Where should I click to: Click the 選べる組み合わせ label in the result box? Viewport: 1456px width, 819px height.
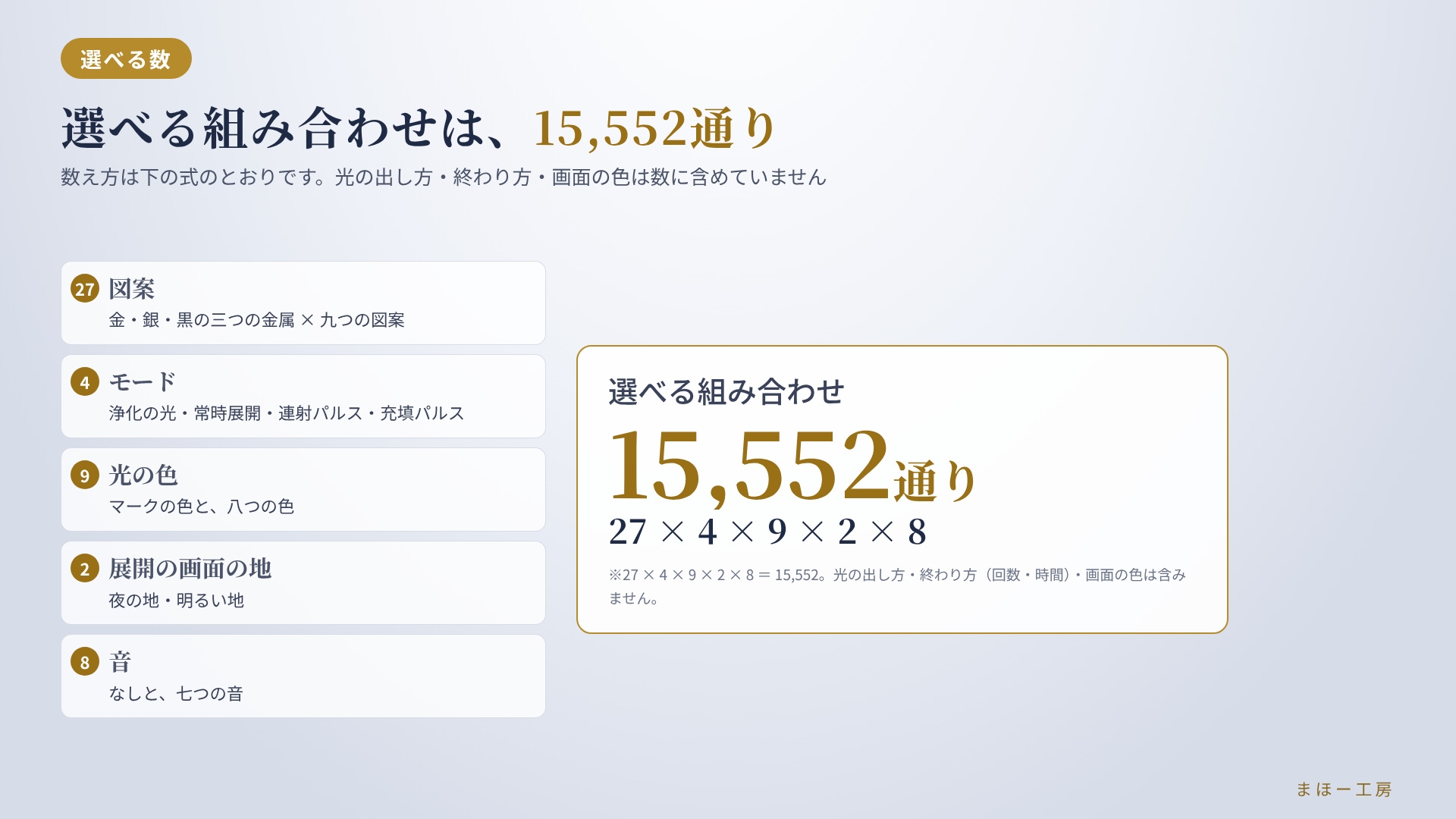tap(726, 392)
